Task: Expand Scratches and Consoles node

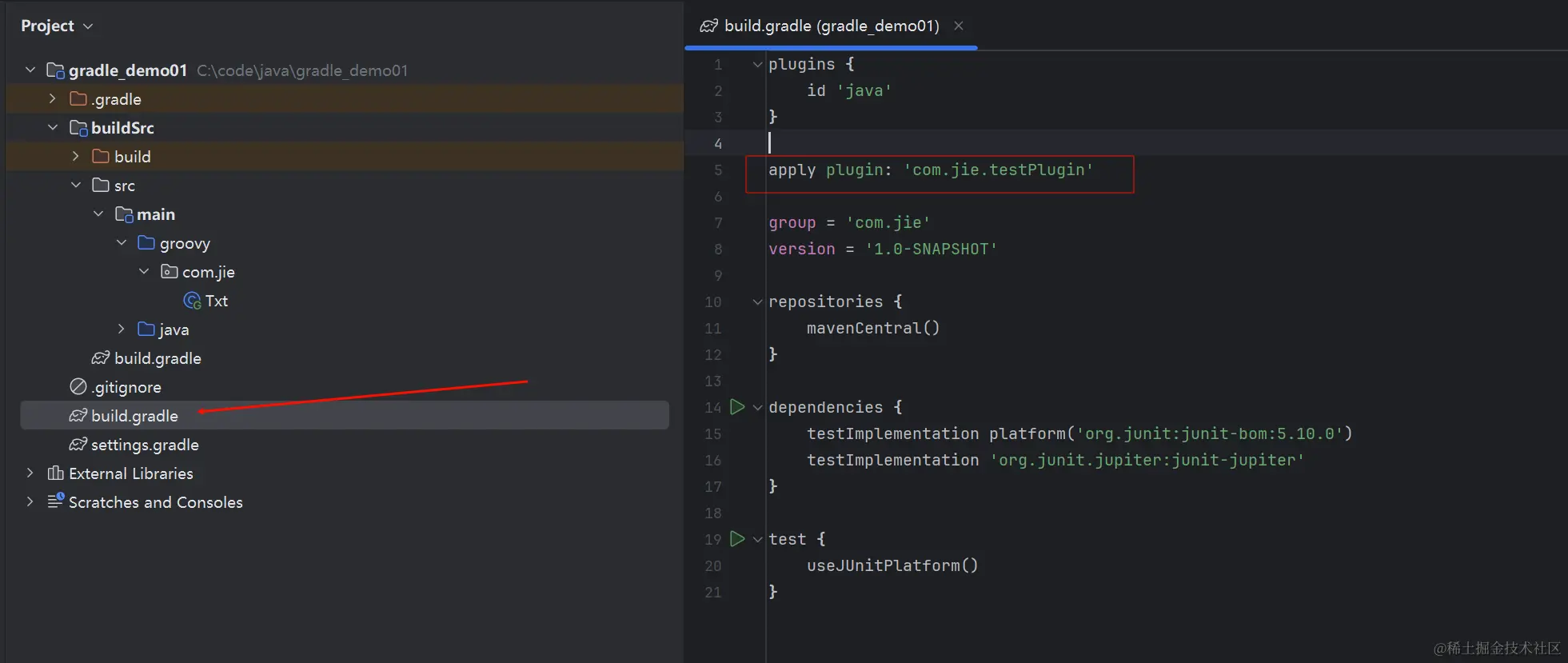Action: [x=30, y=502]
